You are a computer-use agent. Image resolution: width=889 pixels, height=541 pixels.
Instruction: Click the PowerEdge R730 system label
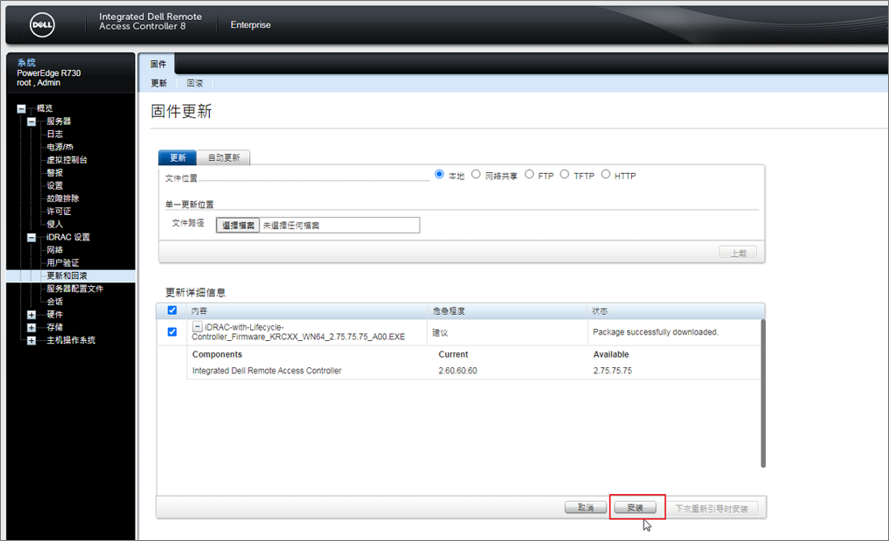coord(49,73)
